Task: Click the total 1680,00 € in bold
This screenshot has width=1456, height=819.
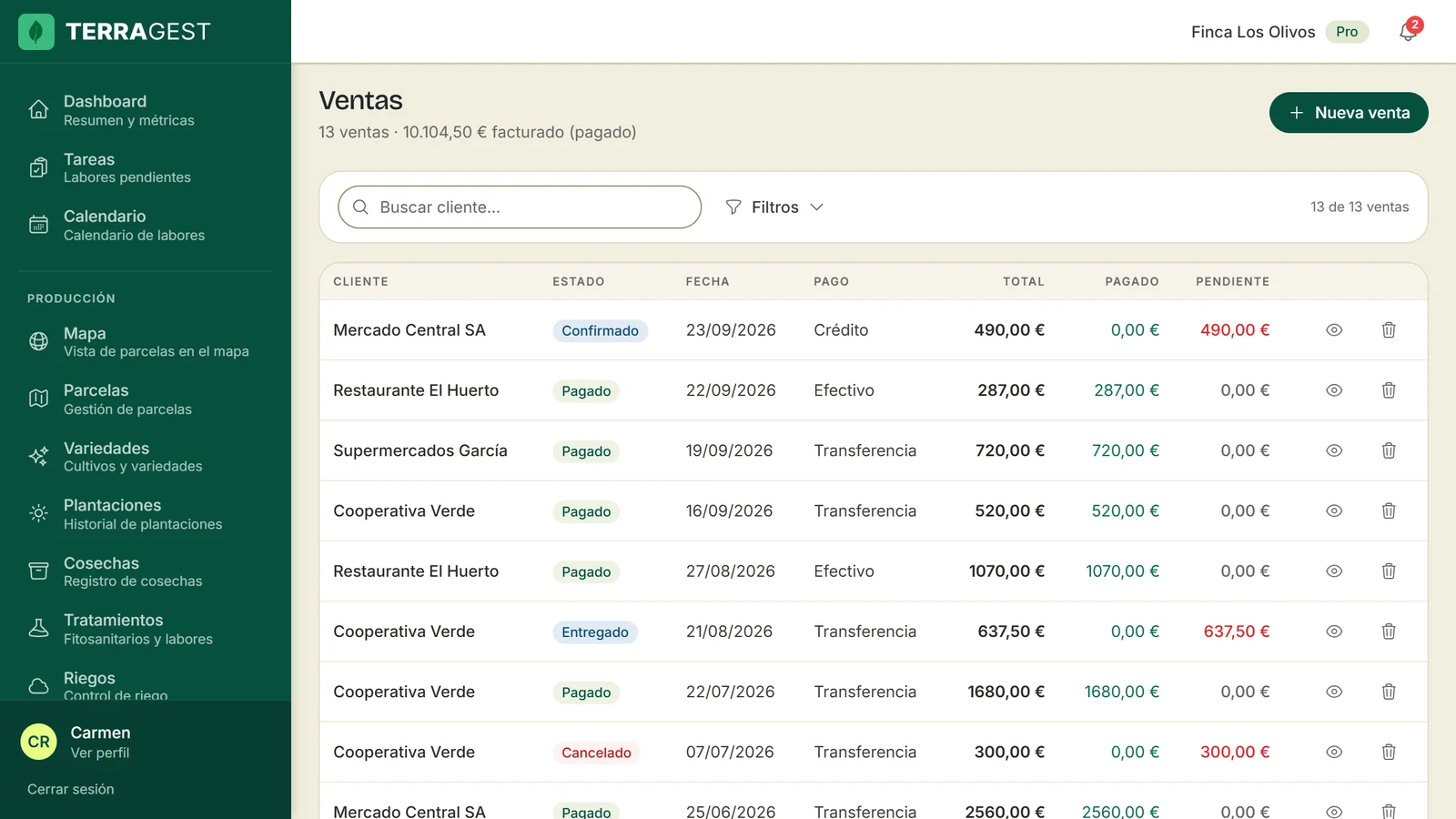Action: [1006, 692]
